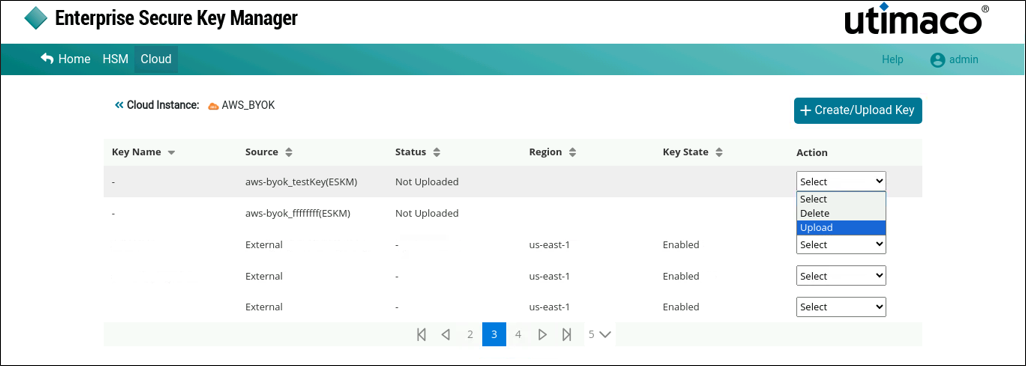Image resolution: width=1026 pixels, height=366 pixels.
Task: Click the utimaco brand logo
Action: click(916, 19)
